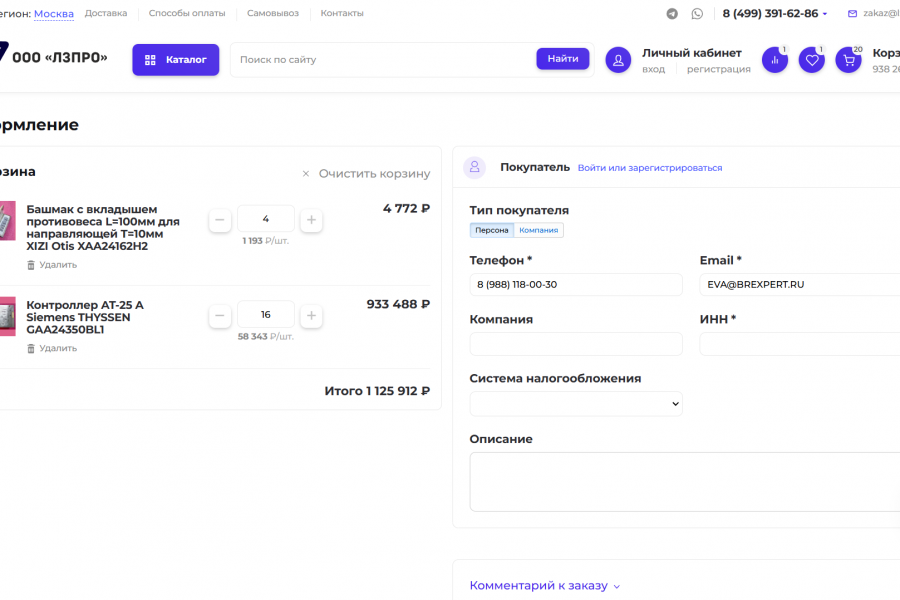The height and width of the screenshot is (600, 900).
Task: Click Войти или зарегистрироваться link
Action: click(x=650, y=168)
